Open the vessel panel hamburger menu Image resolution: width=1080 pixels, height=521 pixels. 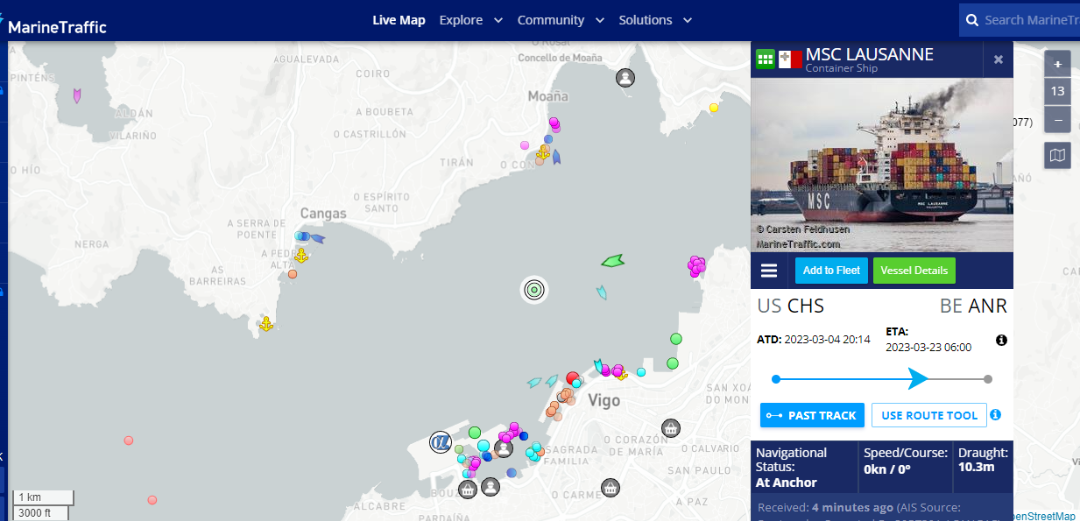769,270
